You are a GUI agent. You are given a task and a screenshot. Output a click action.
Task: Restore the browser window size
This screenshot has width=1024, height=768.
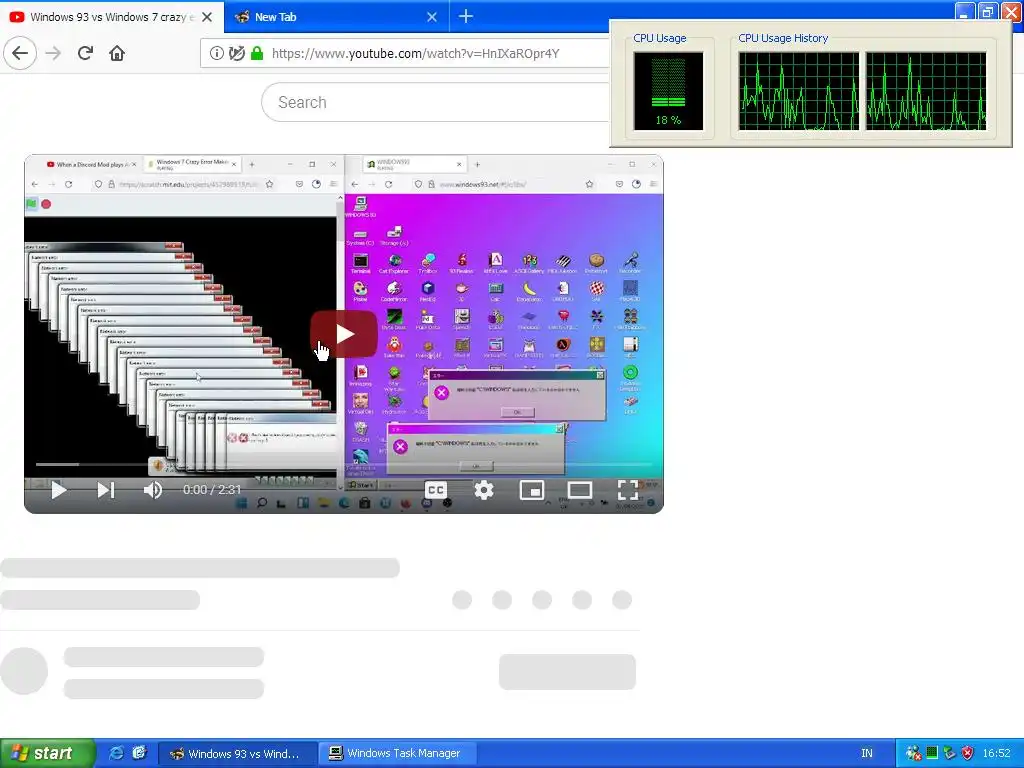coord(987,11)
